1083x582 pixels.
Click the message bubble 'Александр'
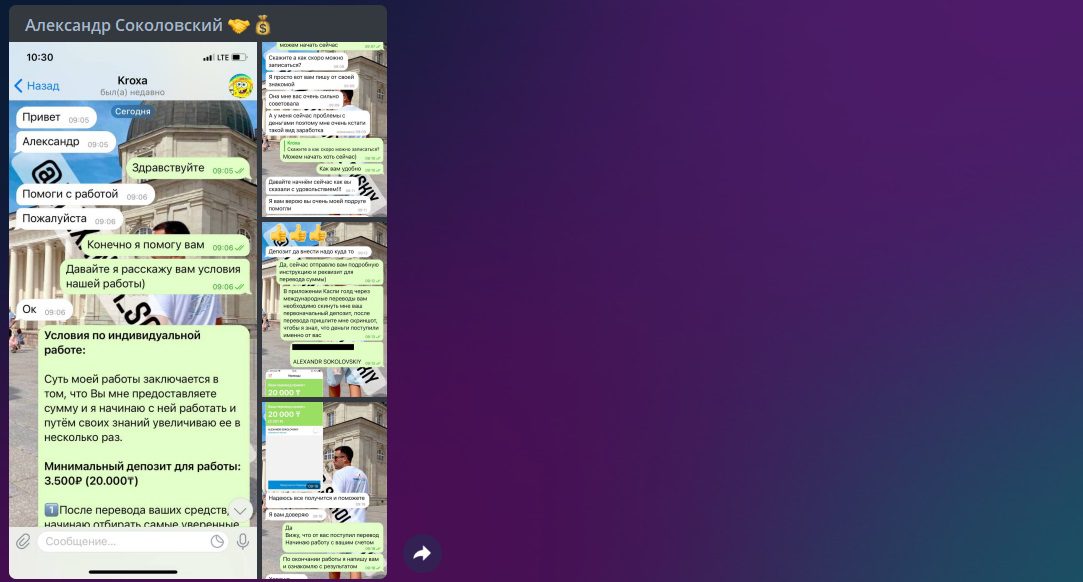pos(66,142)
